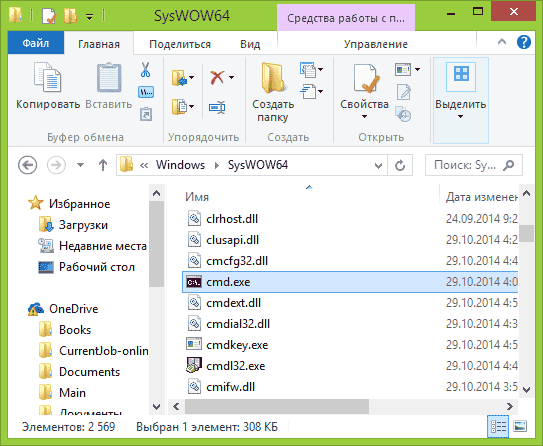
Task: Click the Up one level arrow
Action: click(103, 165)
